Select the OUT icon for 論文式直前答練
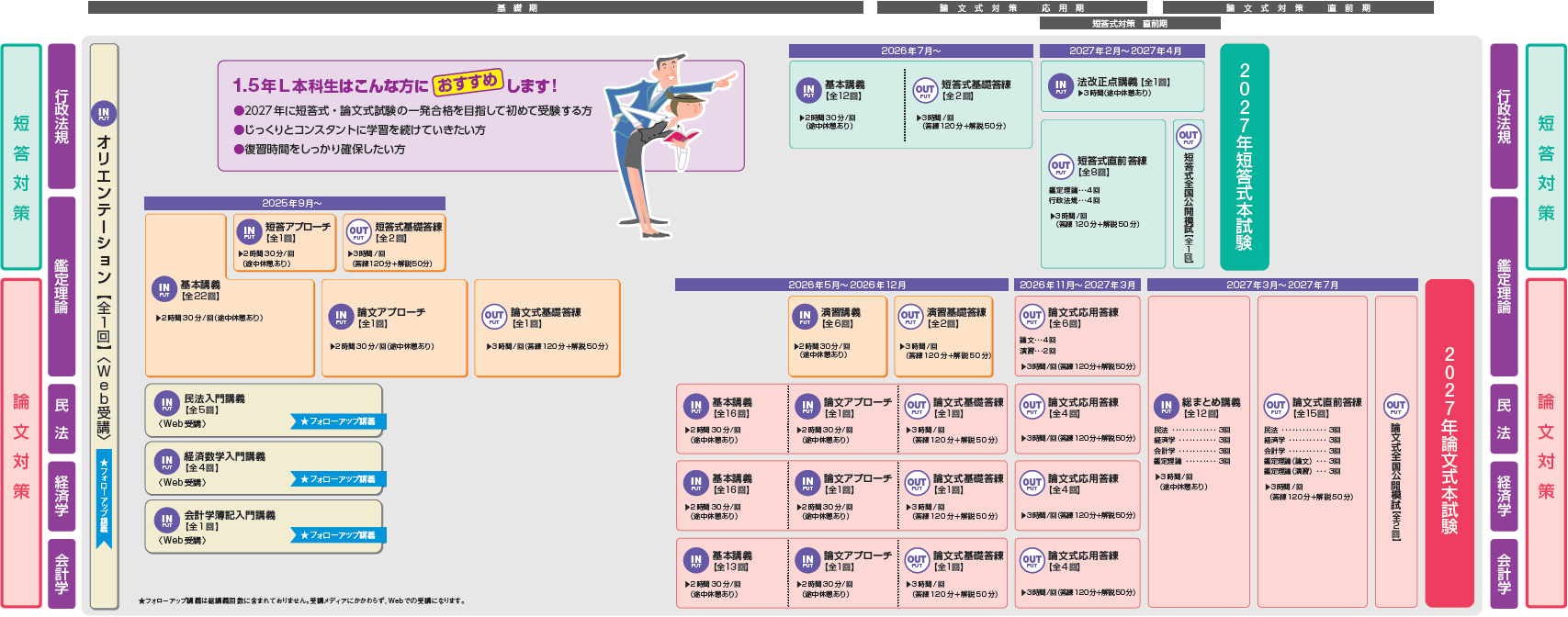 point(1276,407)
